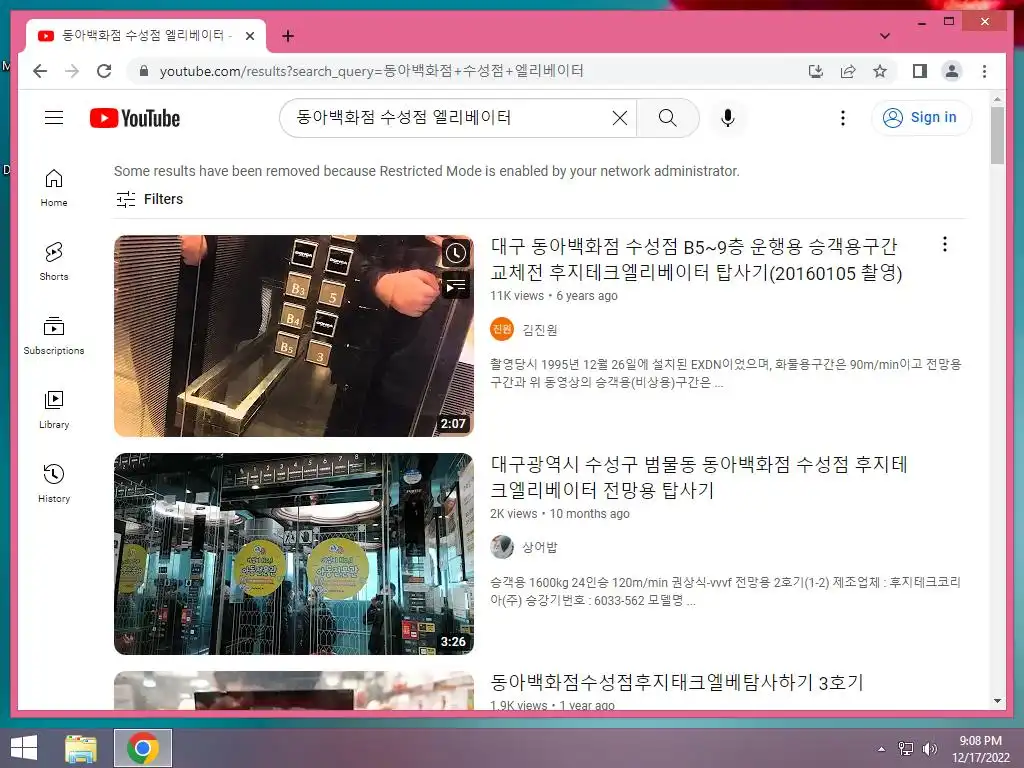
Task: Click the page vertical scrollbar thumb
Action: (997, 135)
